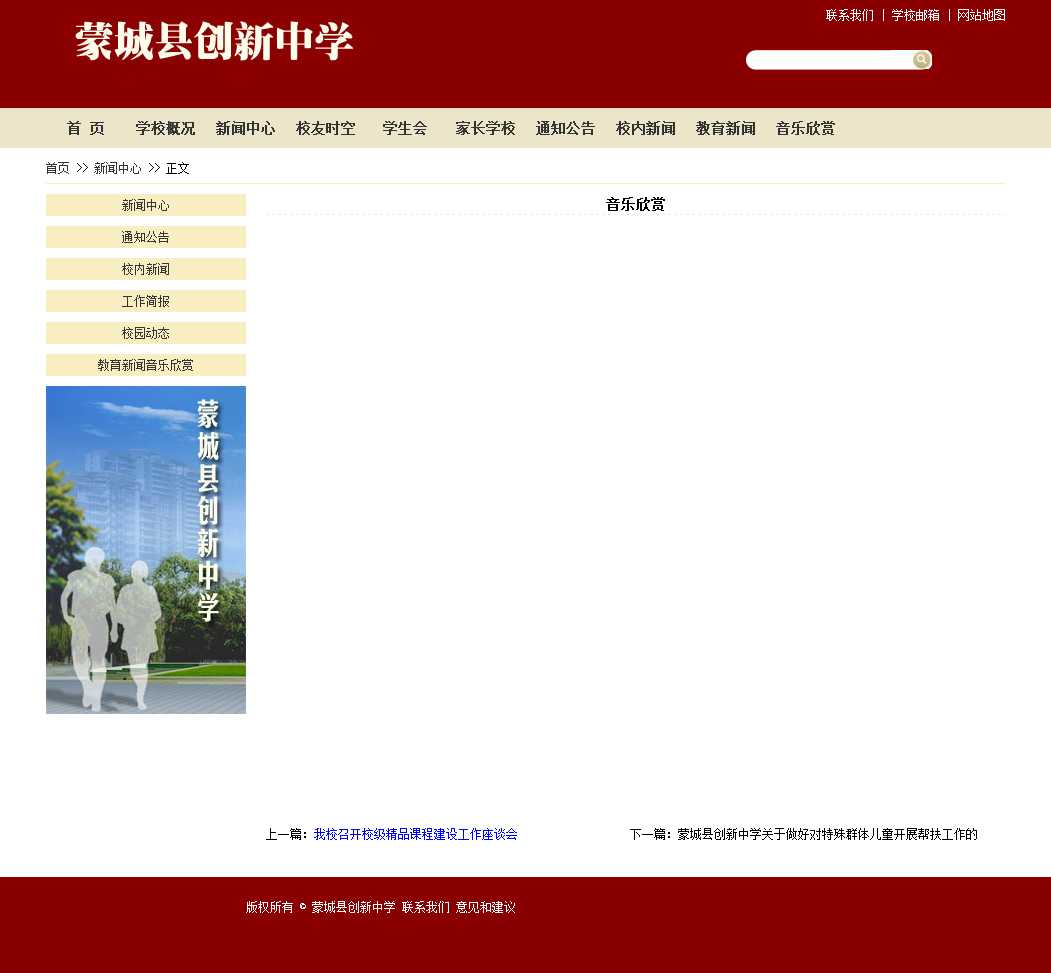Click 新闻中心 in the breadcrumb trail
Viewport: 1051px width, 973px height.
[x=117, y=169]
